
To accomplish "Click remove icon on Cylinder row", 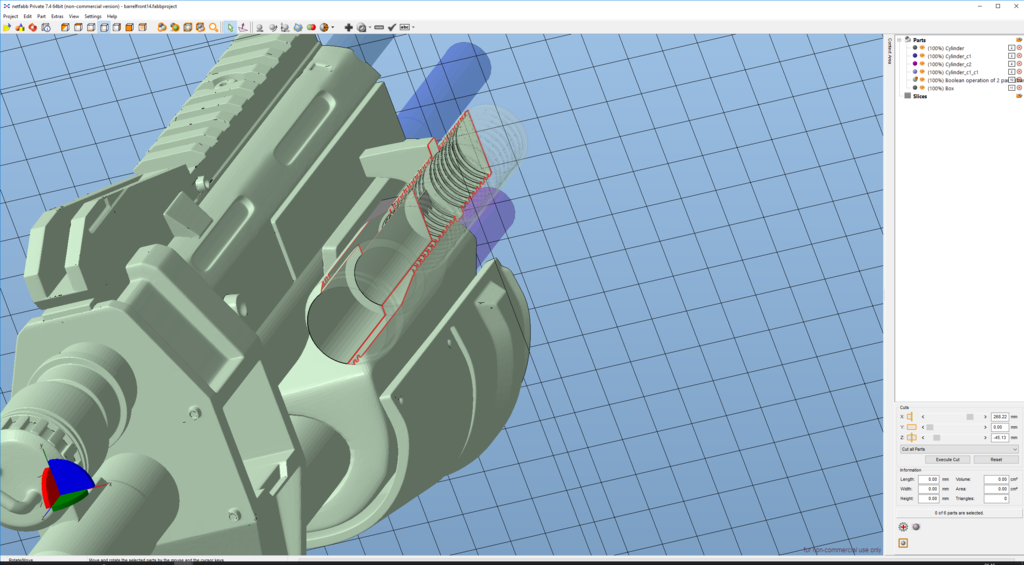I will (x=1019, y=48).
